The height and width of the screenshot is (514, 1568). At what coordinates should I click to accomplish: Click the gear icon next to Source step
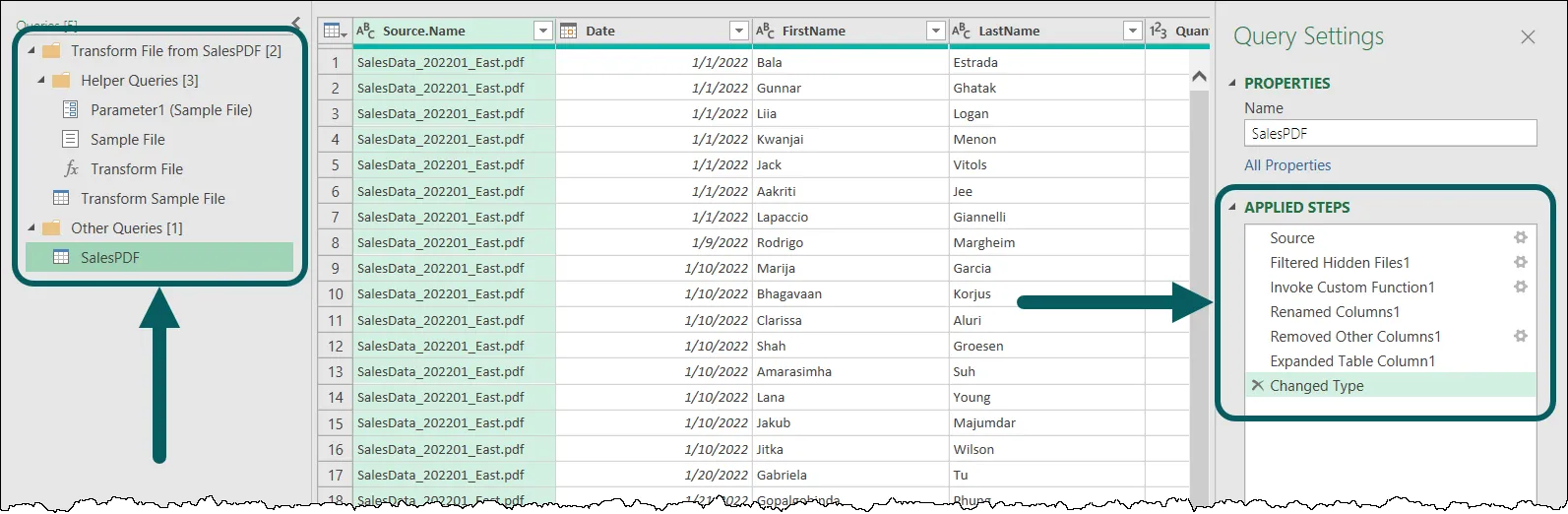[x=1520, y=237]
